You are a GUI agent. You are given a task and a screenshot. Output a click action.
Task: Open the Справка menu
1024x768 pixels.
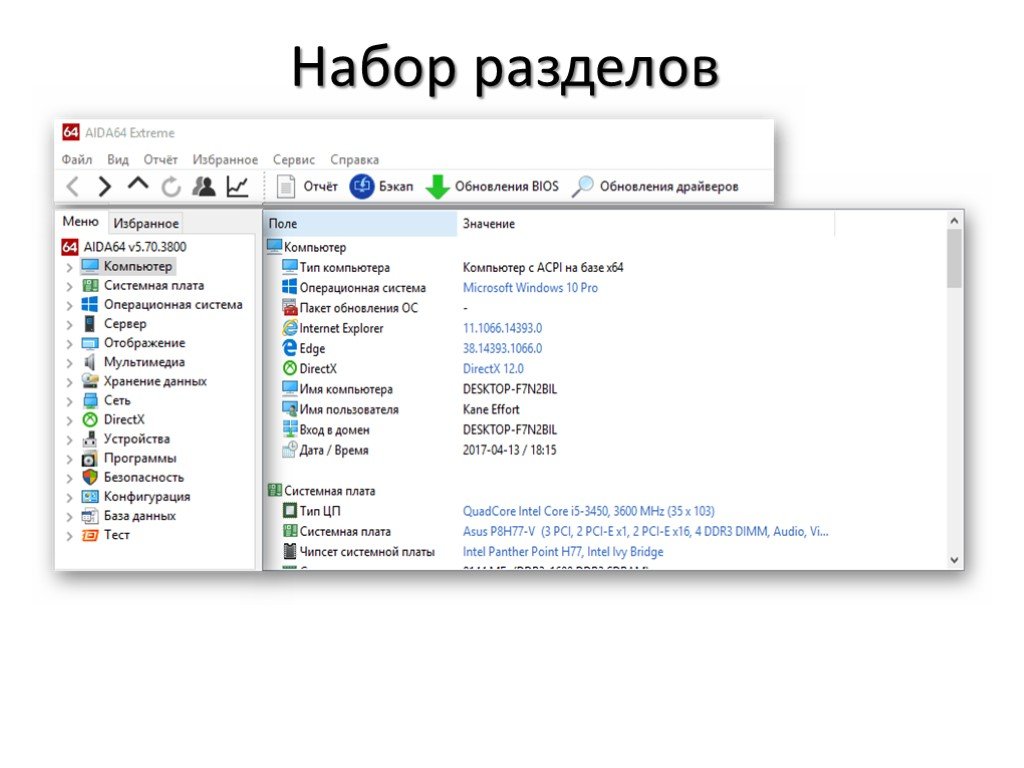[x=354, y=160]
